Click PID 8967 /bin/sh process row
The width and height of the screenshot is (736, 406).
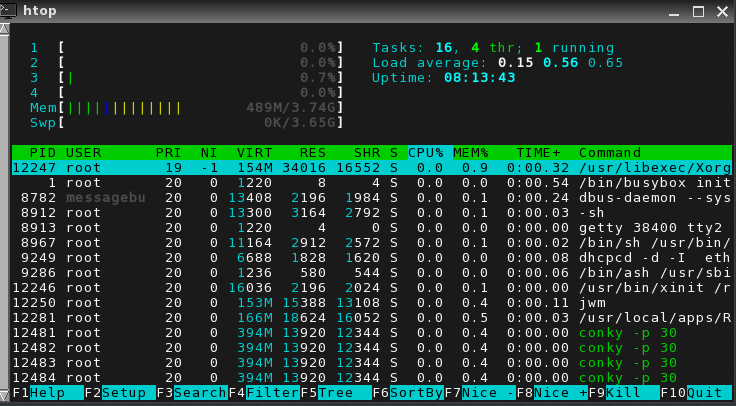(x=372, y=243)
